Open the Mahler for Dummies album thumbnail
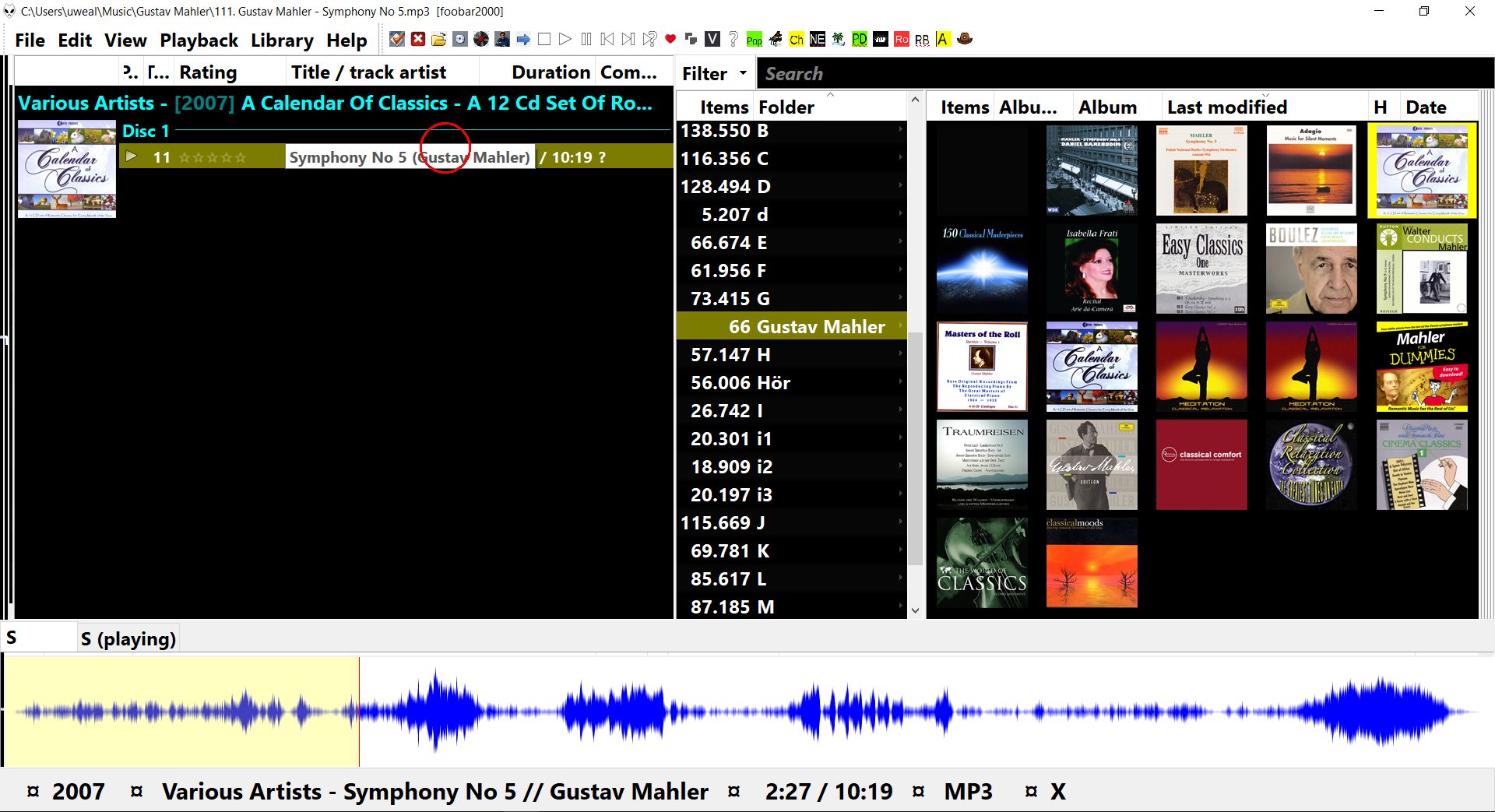Screen dimensions: 1495x812 click(x=1422, y=367)
